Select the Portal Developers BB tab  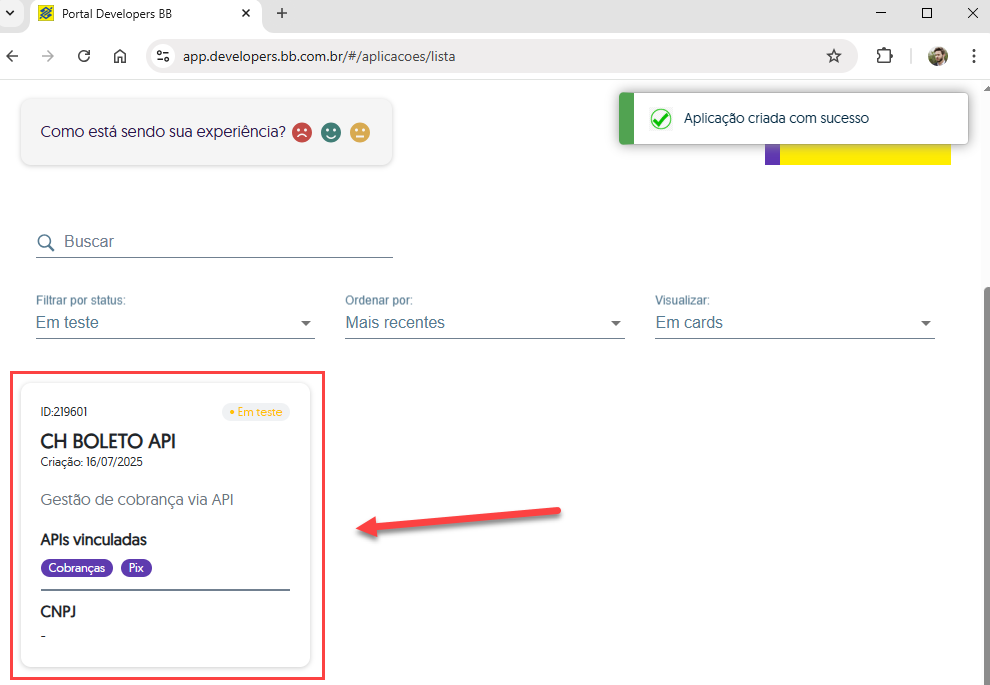click(x=146, y=15)
